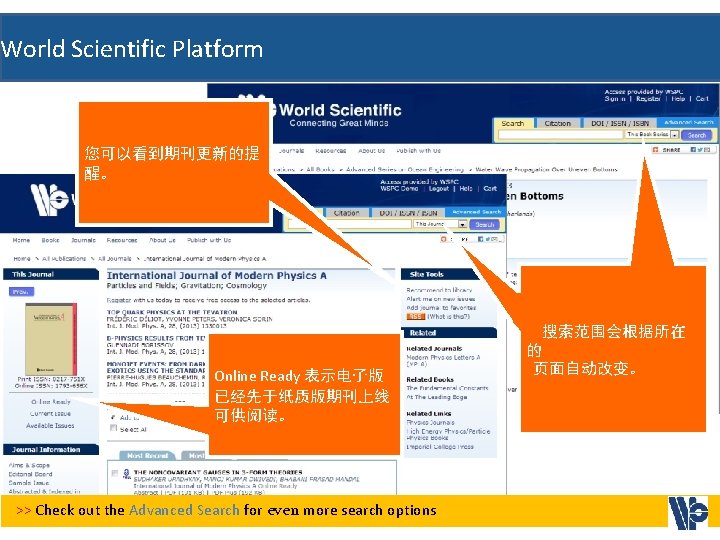Tick the Select All checkbox
720x540 pixels.
113,428
